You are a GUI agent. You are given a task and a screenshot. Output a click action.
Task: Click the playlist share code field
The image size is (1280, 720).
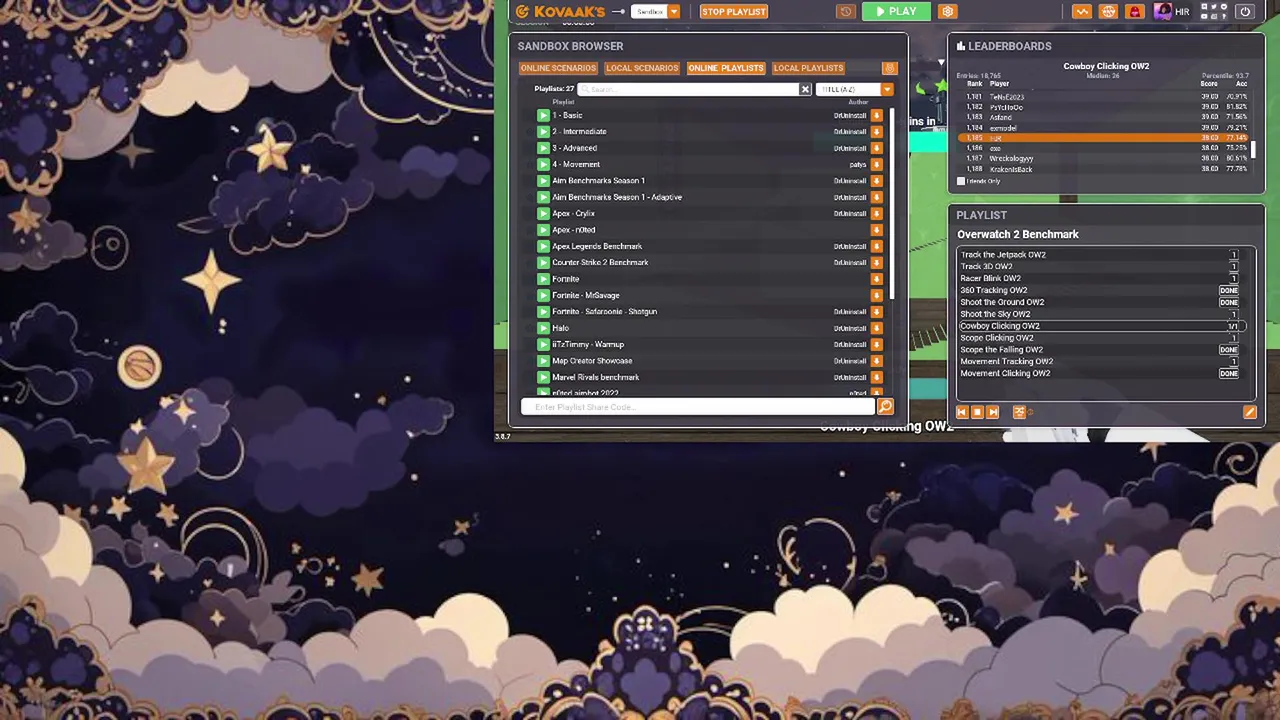click(698, 407)
